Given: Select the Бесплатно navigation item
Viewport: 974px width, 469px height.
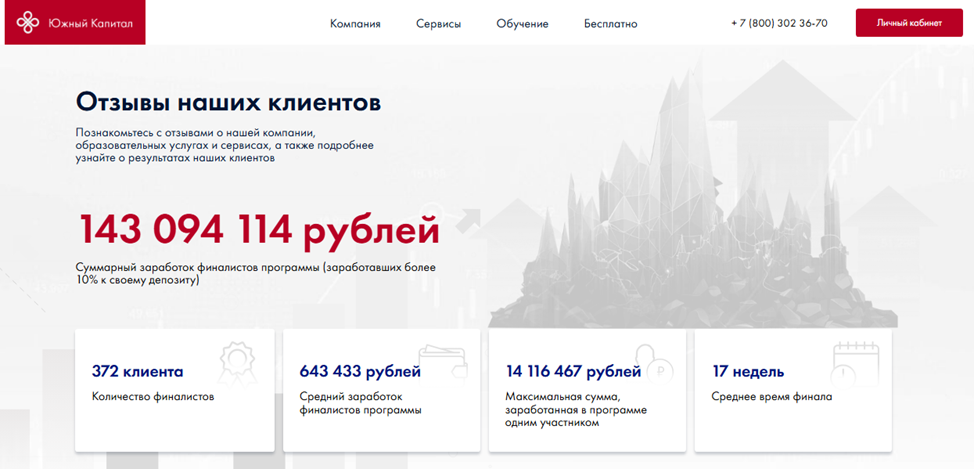Looking at the screenshot, I should [x=610, y=24].
